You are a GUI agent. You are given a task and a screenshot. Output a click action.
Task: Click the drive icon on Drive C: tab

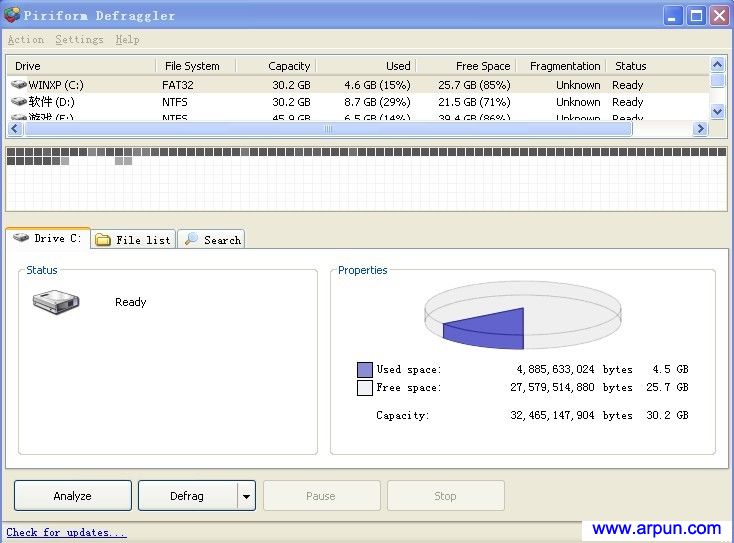(20, 239)
